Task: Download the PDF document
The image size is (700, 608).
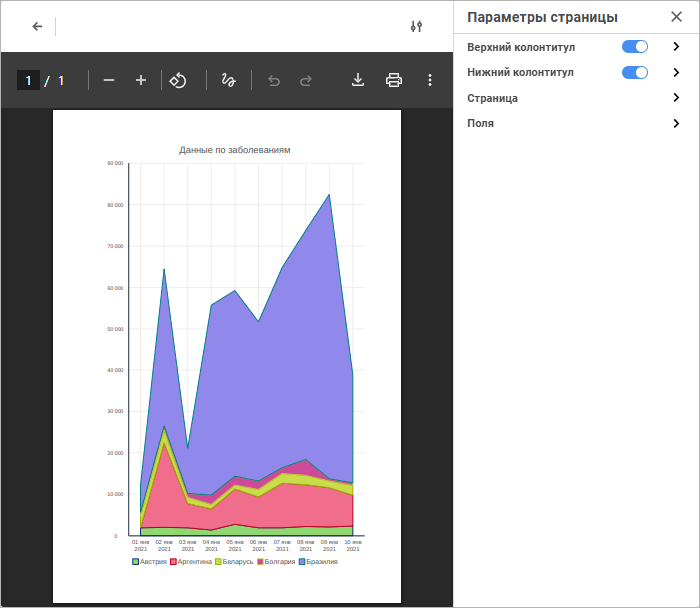Action: coord(358,80)
